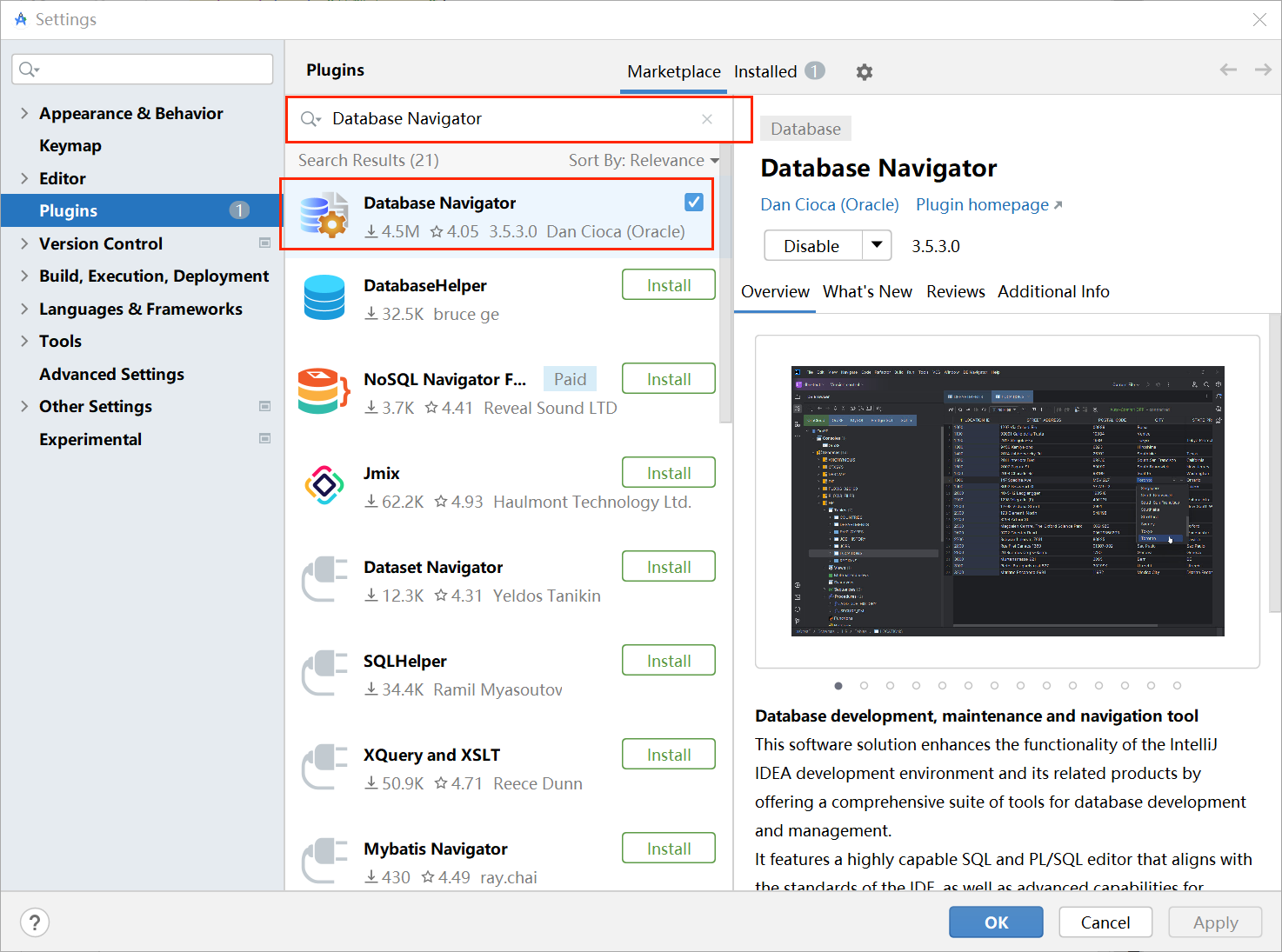Click the Jmix plugin icon
This screenshot has width=1282, height=952.
(324, 484)
